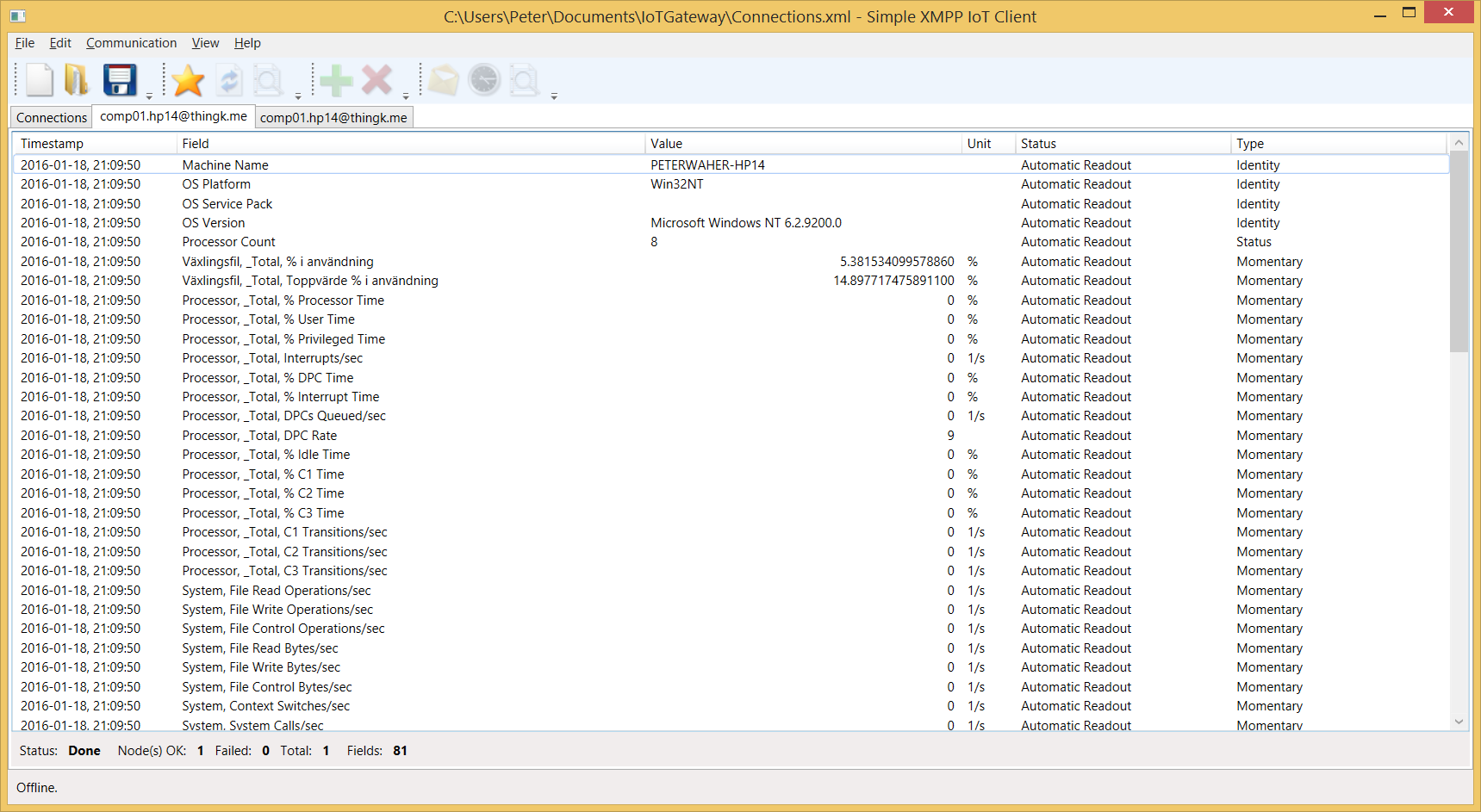The width and height of the screenshot is (1481, 812).
Task: Select the Processor Count row
Action: click(731, 242)
